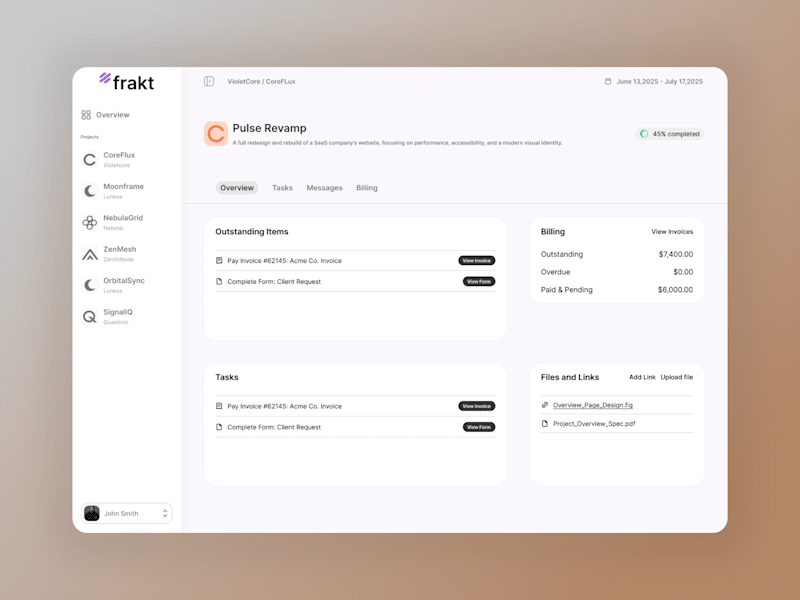Switch to the Messages tab
The height and width of the screenshot is (600, 800).
pyautogui.click(x=324, y=188)
